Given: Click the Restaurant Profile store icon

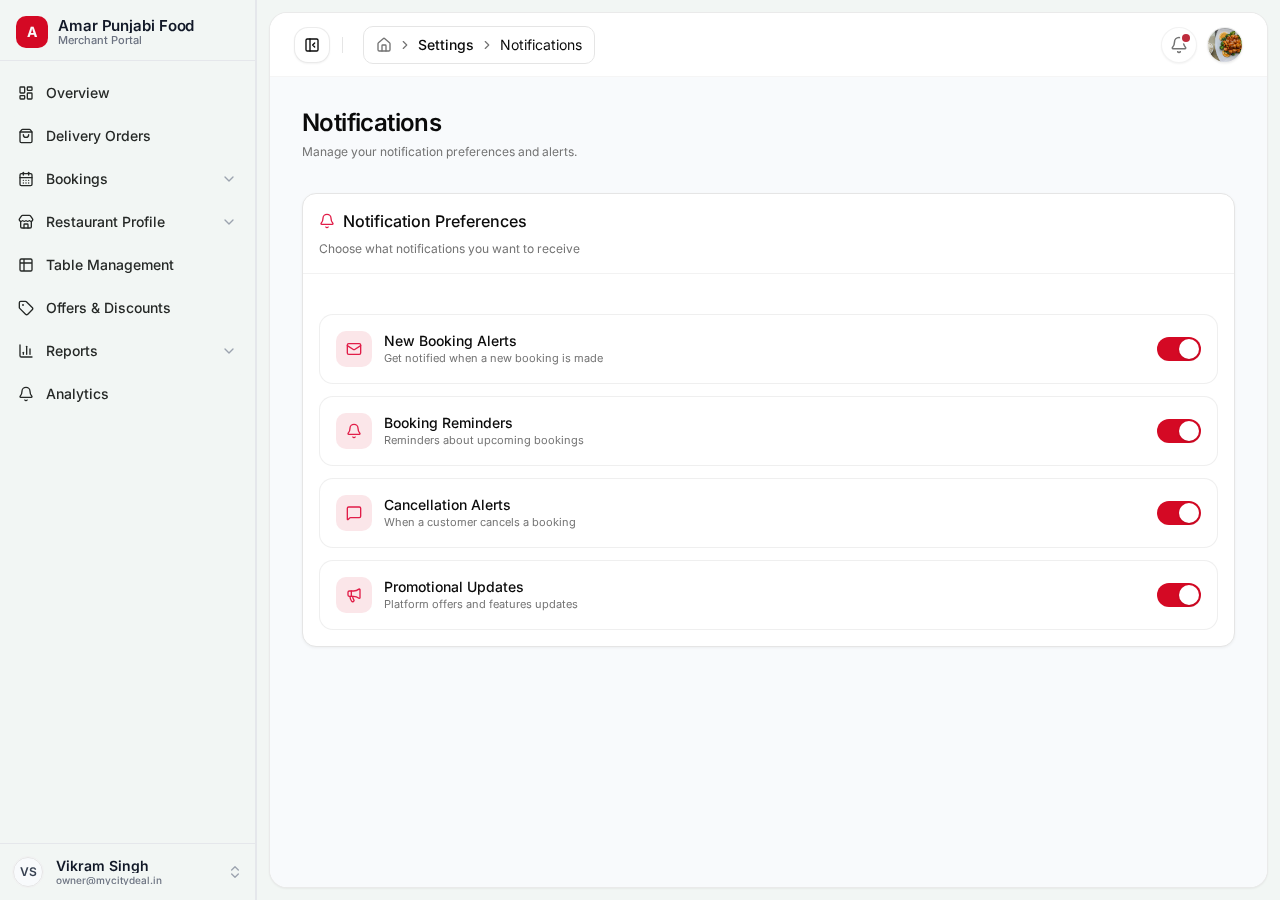Looking at the screenshot, I should 26,222.
